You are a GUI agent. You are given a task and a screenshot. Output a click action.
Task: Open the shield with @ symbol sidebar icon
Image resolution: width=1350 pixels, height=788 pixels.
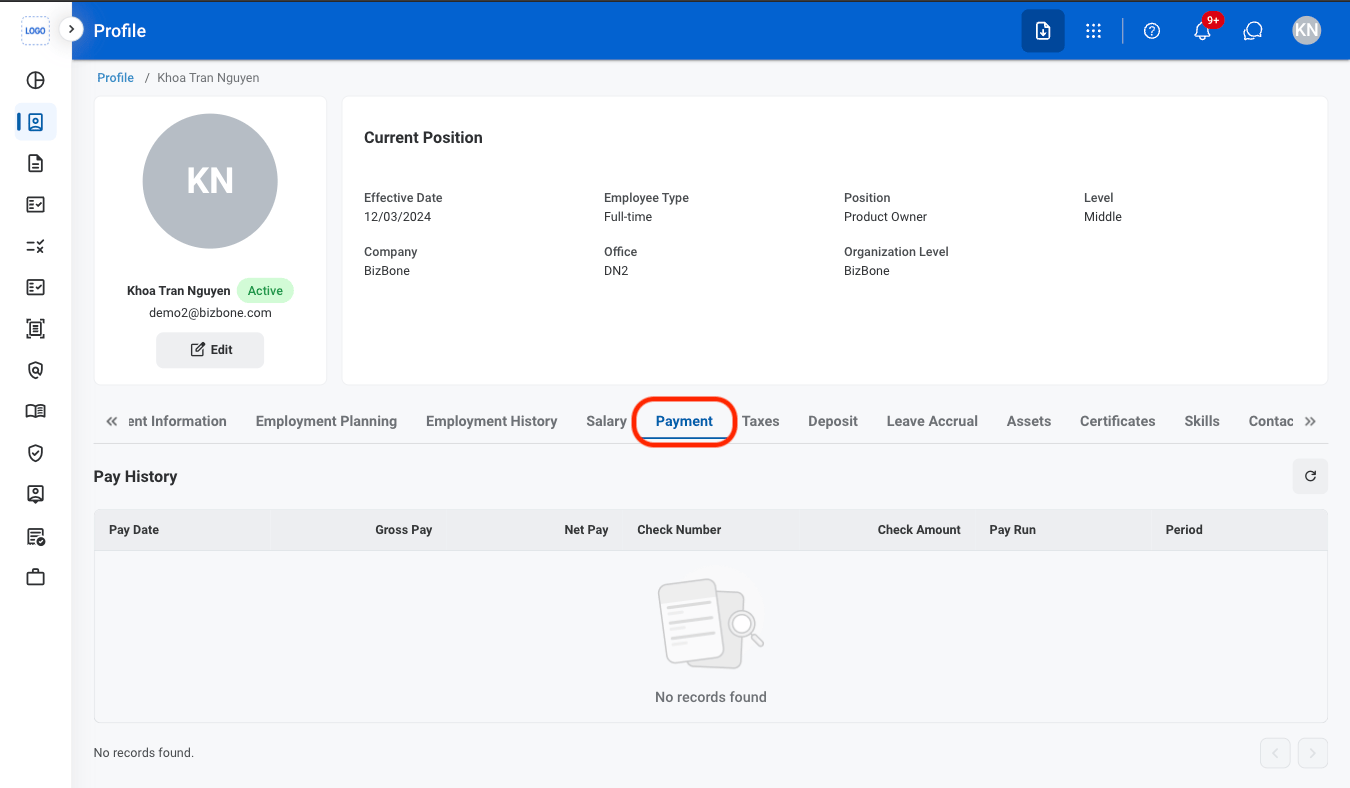coord(35,370)
